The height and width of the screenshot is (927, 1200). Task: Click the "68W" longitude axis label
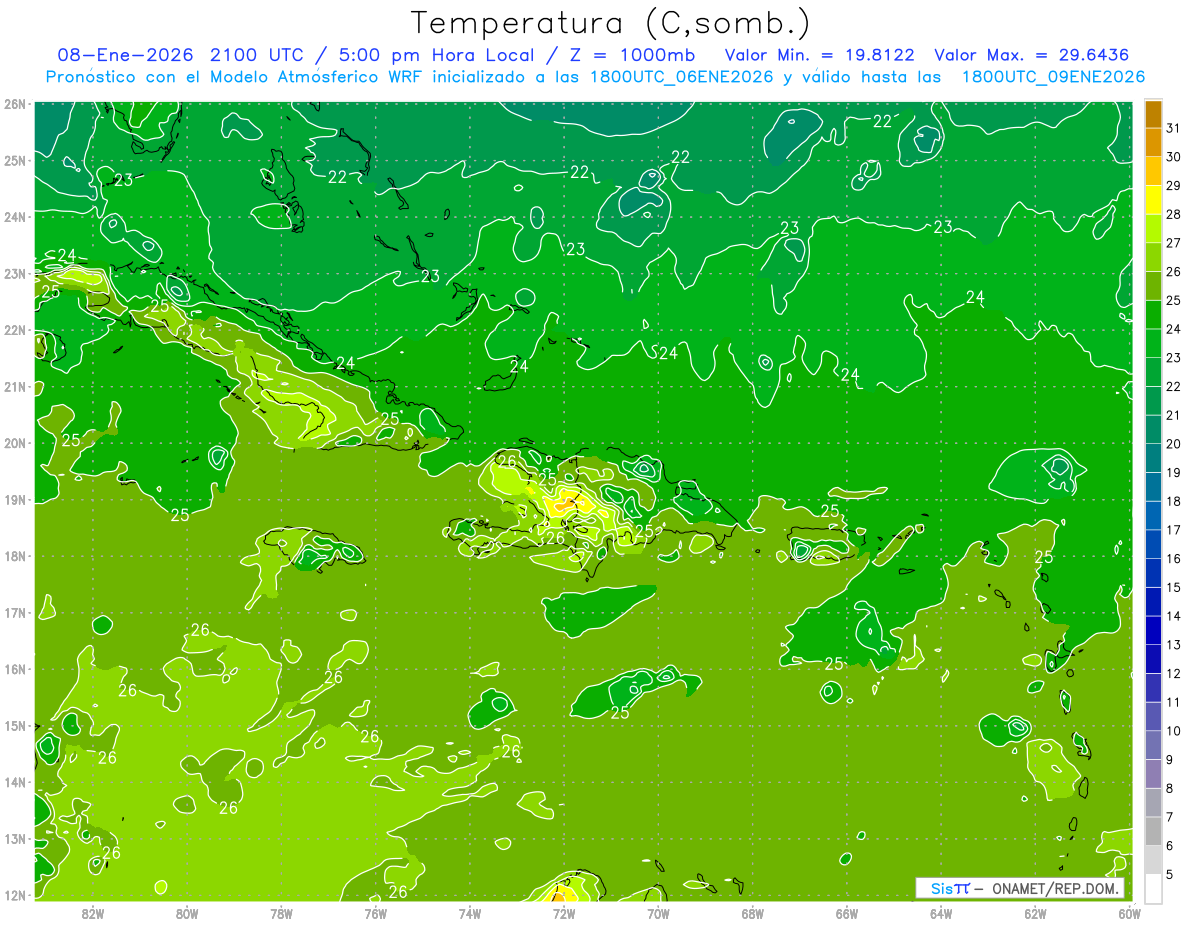point(752,913)
